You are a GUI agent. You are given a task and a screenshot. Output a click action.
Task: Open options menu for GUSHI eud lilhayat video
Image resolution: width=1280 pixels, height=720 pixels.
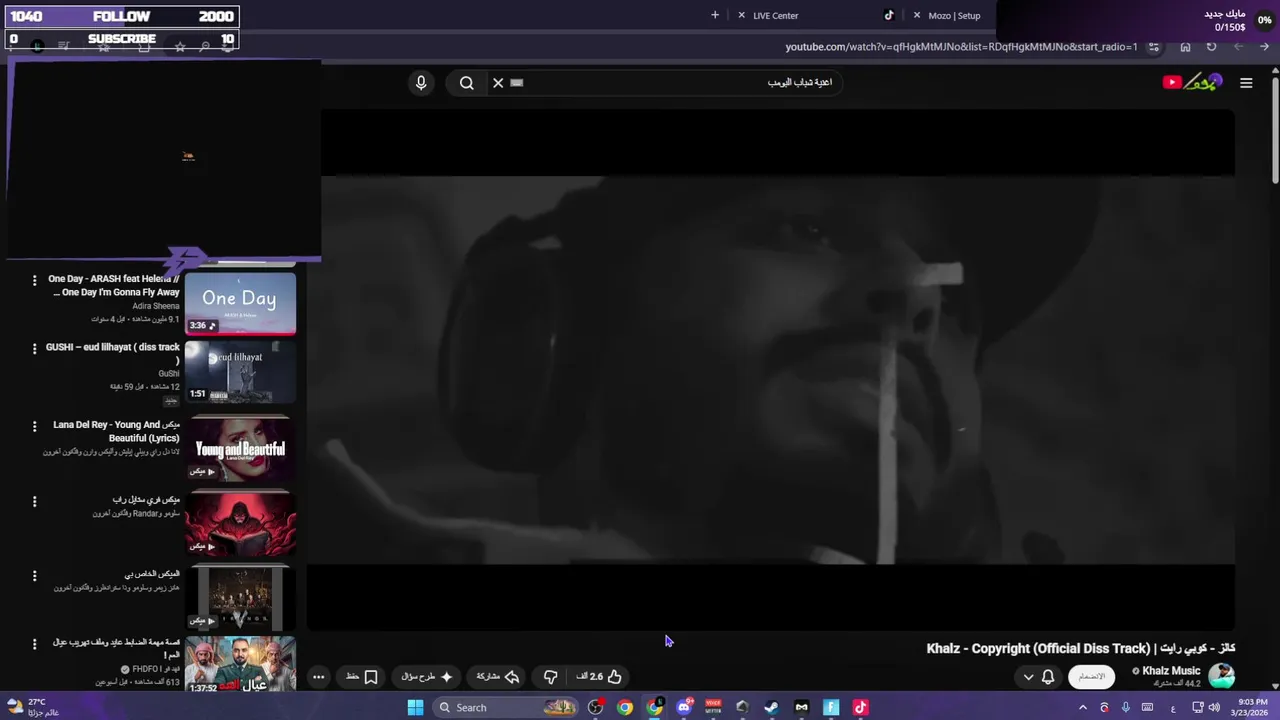tap(34, 349)
